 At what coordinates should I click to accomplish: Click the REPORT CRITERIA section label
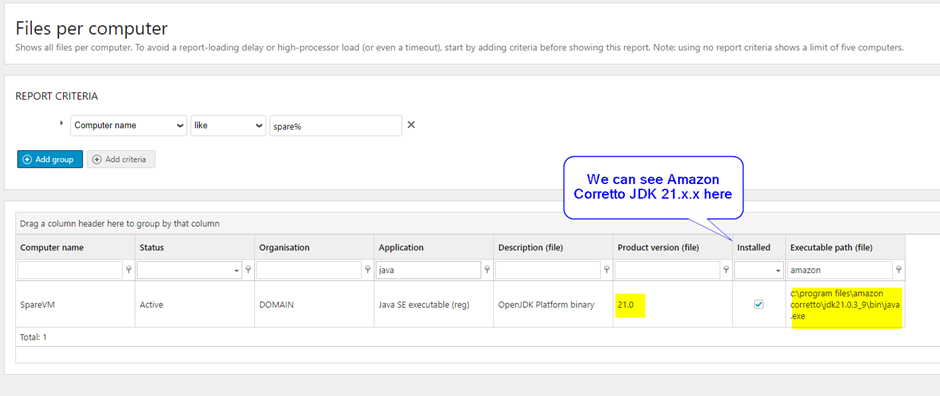(x=56, y=96)
